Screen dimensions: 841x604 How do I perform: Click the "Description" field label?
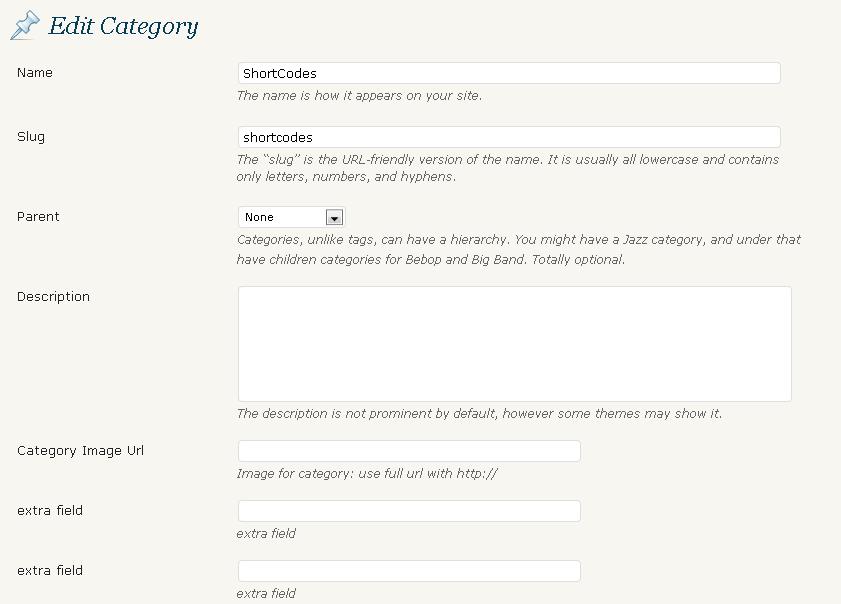coord(53,297)
